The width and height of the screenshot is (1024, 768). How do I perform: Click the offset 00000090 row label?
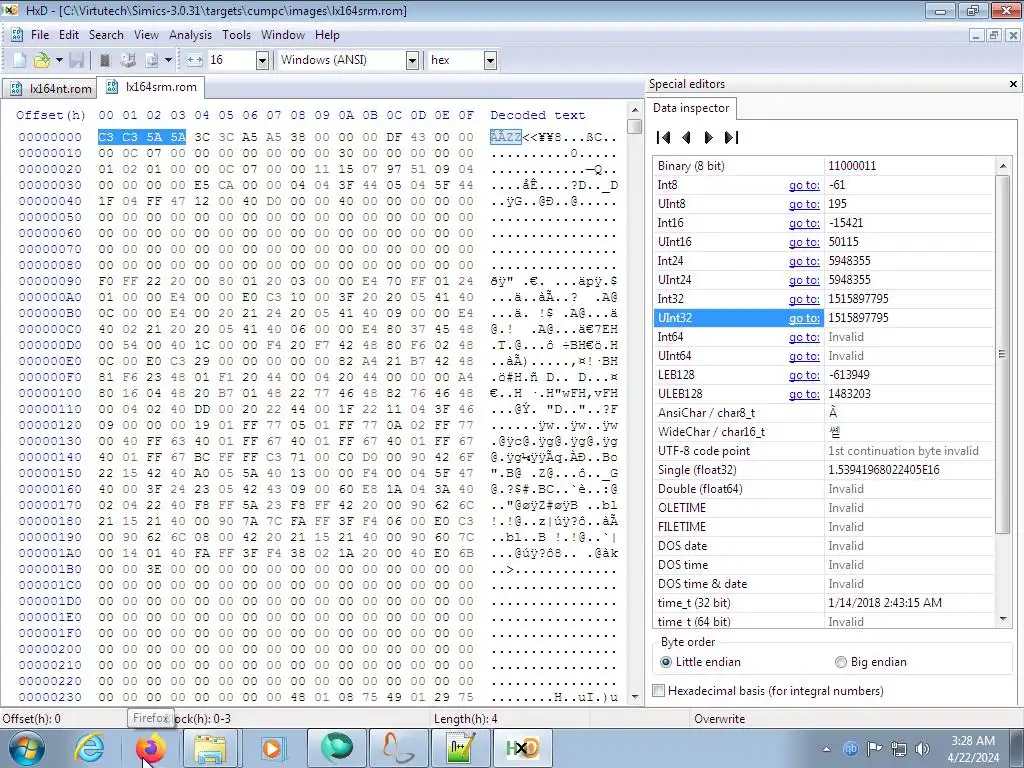tap(50, 281)
